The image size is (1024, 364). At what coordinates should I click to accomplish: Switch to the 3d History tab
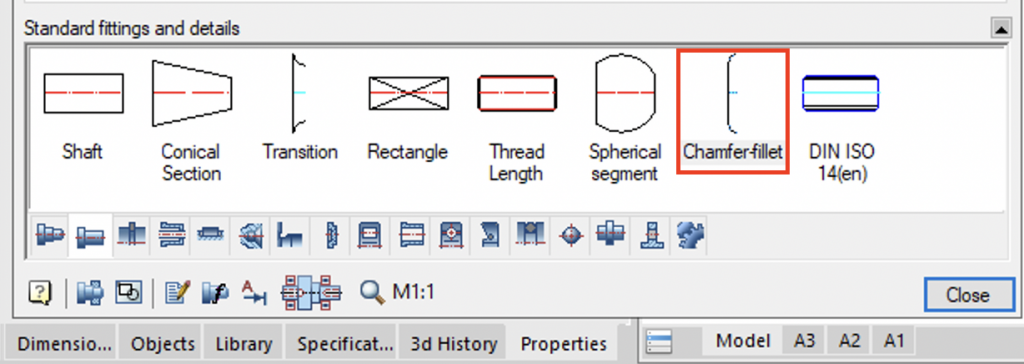453,343
